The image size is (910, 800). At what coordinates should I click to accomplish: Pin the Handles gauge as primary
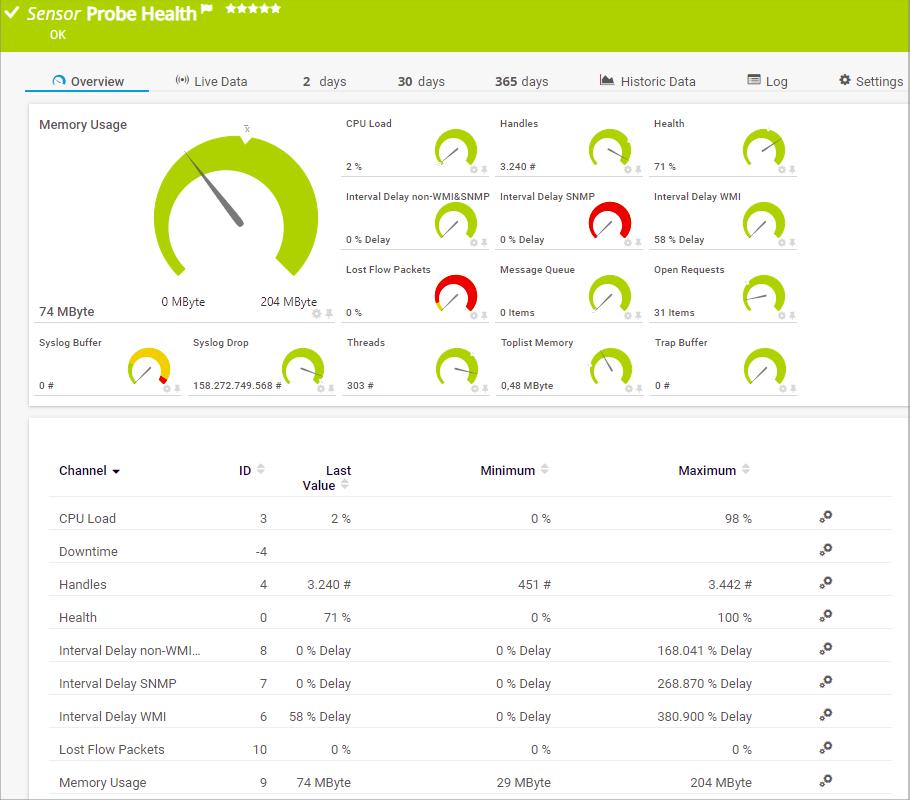point(638,170)
